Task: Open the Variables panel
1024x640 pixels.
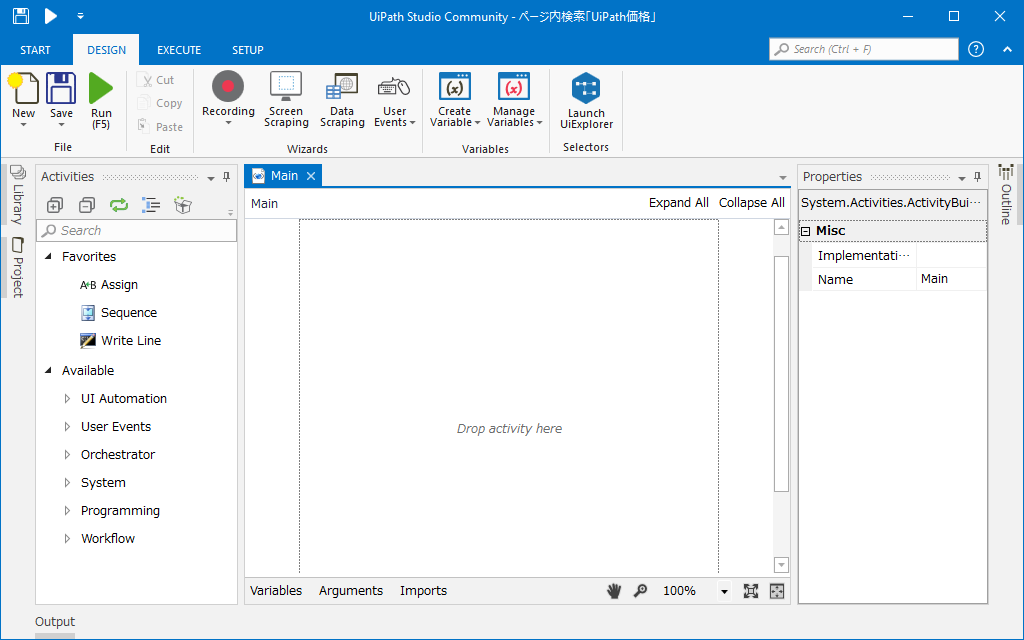Action: point(276,590)
